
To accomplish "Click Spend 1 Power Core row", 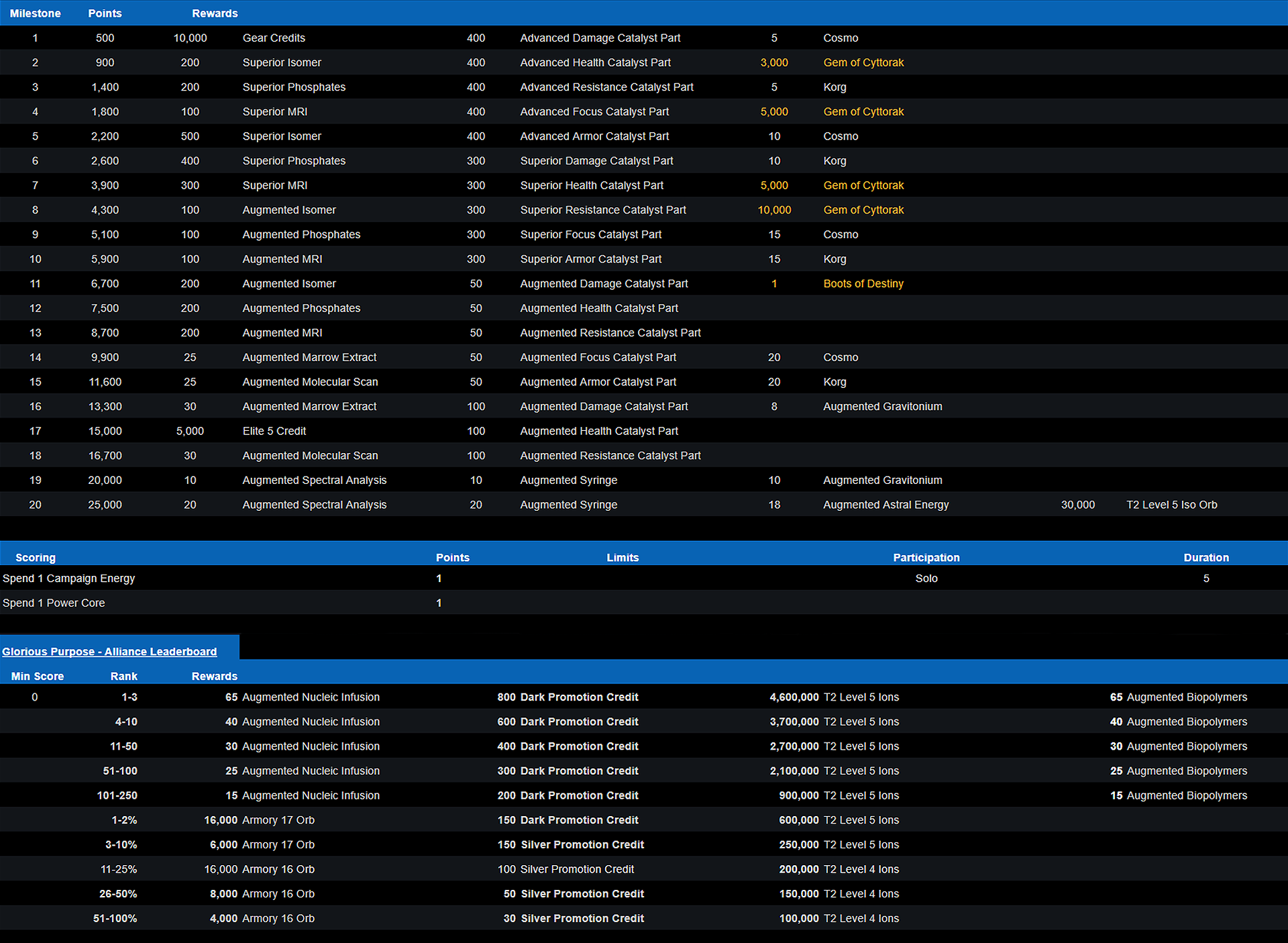I will [644, 603].
